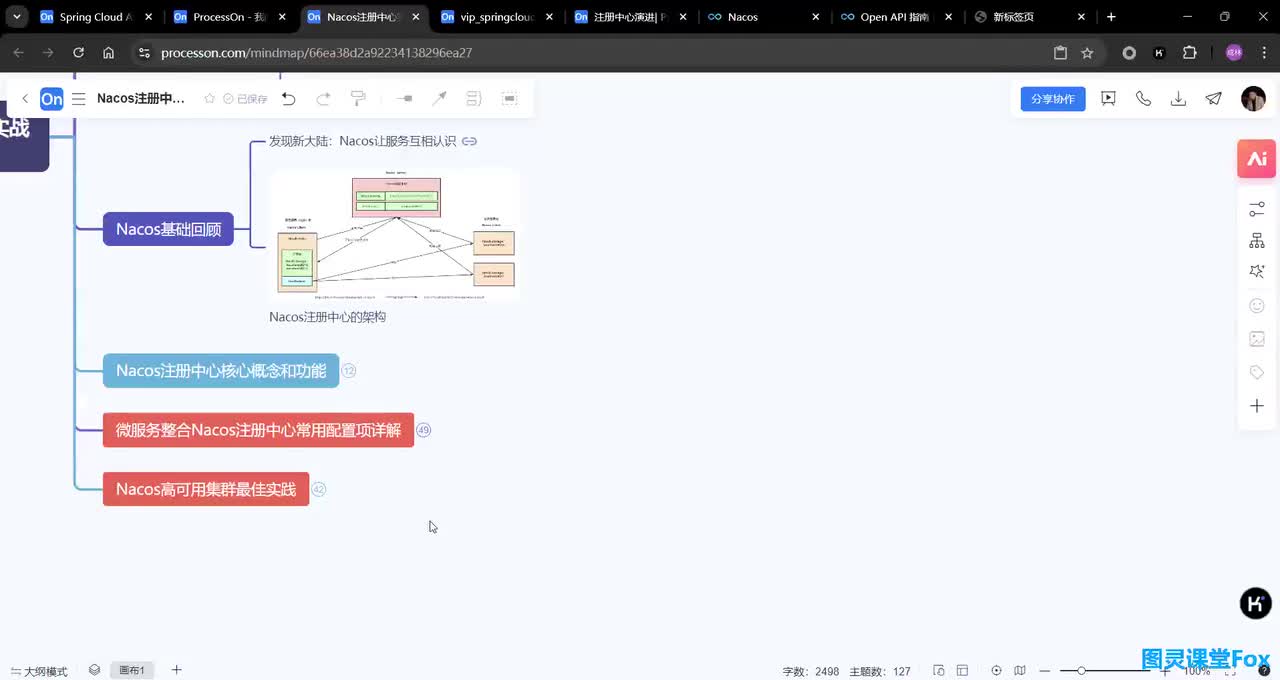Publish the mind map via paper-plane icon
Image resolution: width=1280 pixels, height=680 pixels.
pyautogui.click(x=1213, y=98)
